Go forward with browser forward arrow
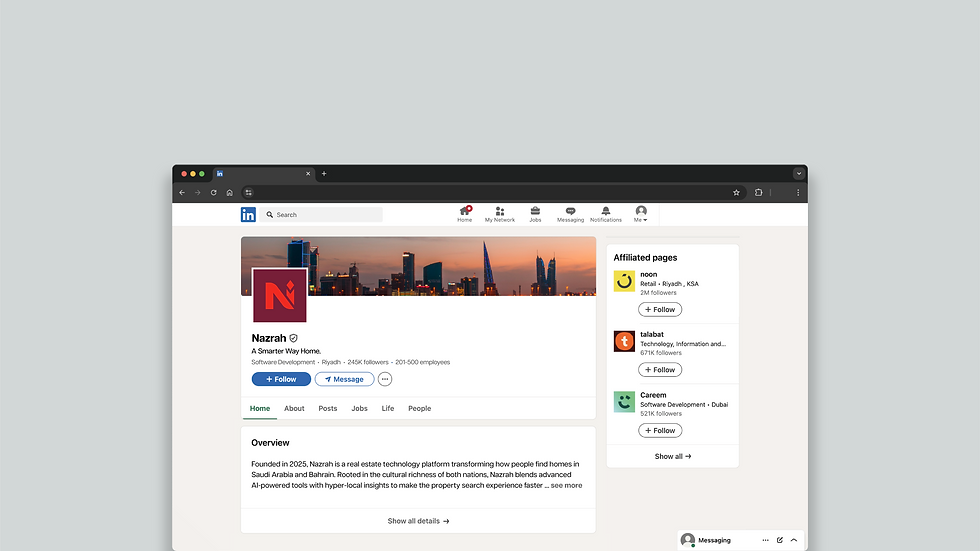The image size is (980, 551). point(198,192)
